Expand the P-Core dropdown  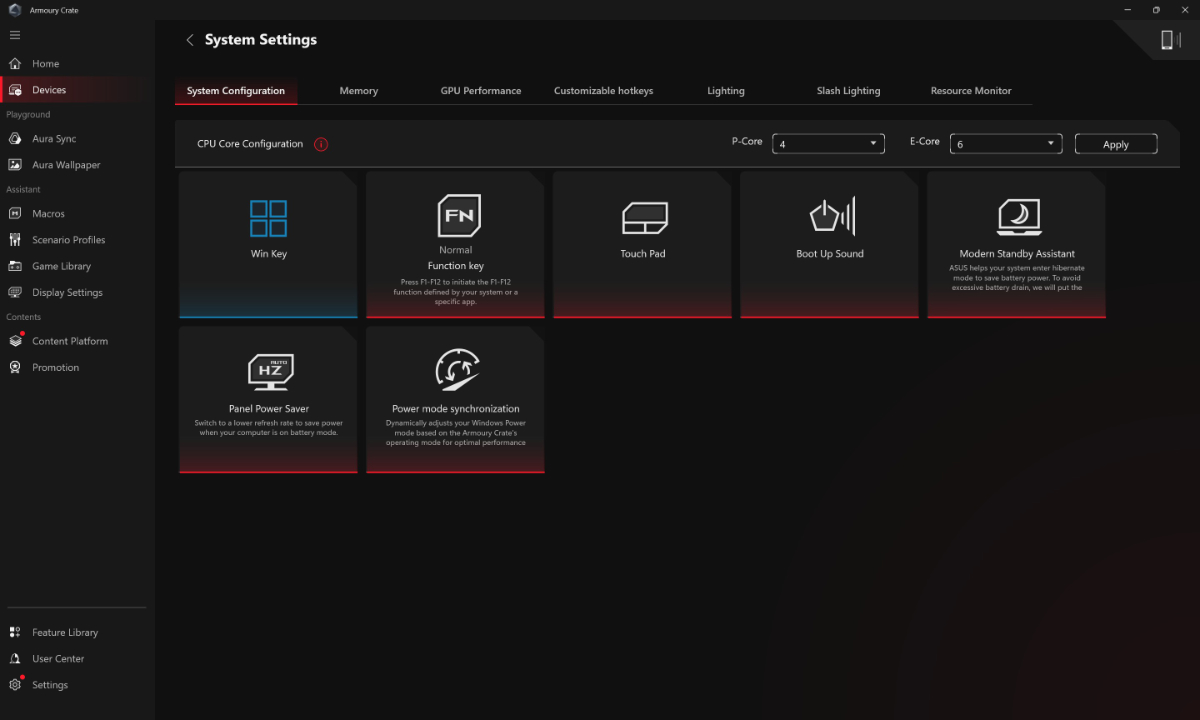click(828, 144)
